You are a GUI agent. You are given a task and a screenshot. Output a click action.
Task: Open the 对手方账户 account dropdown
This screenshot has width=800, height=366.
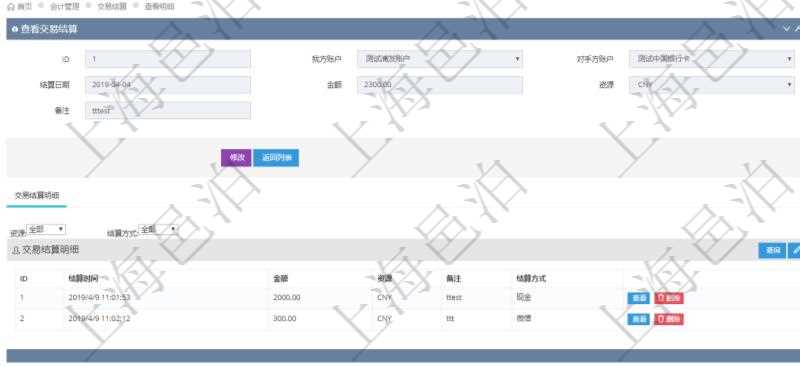[712, 59]
